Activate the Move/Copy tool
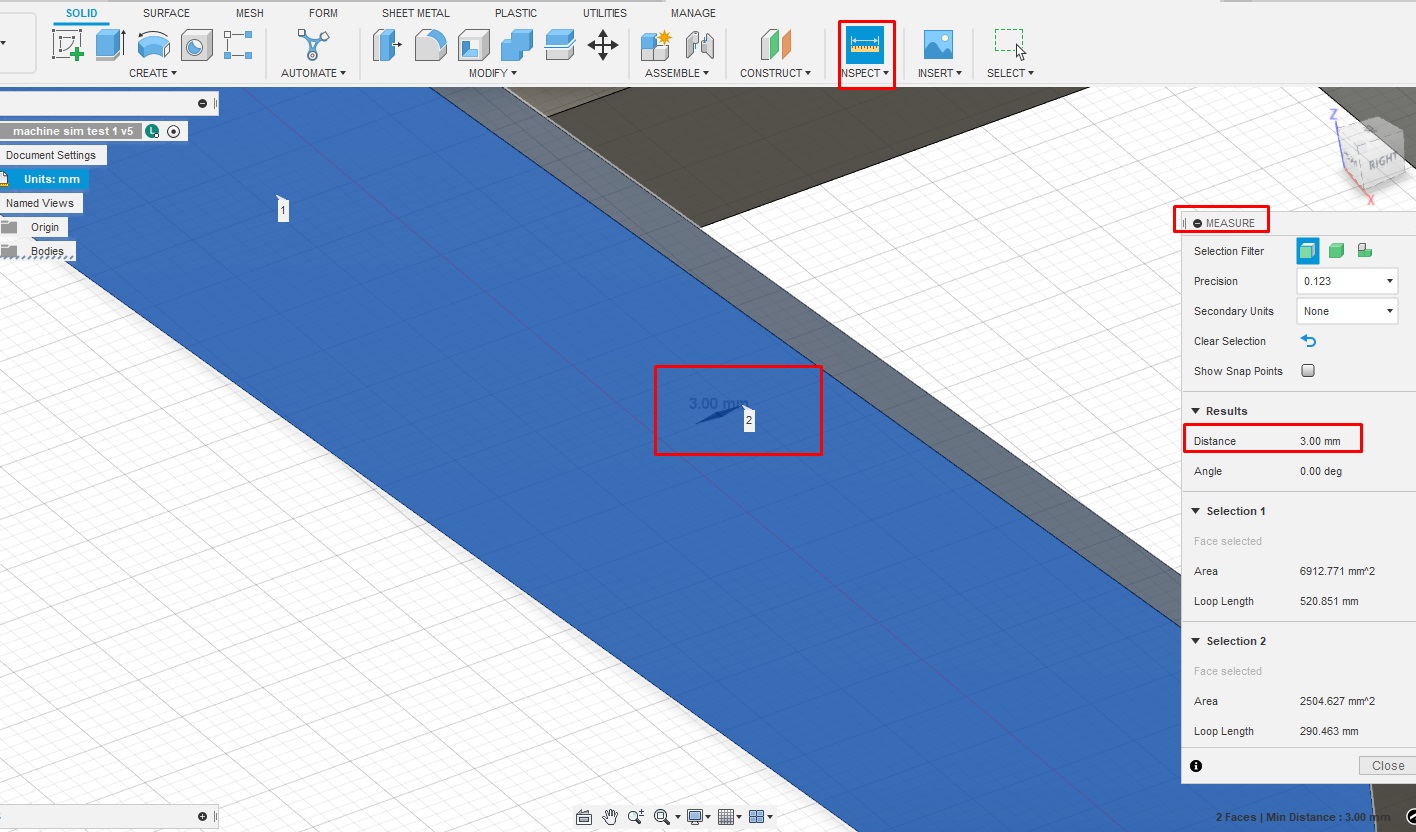This screenshot has width=1416, height=832. tap(603, 44)
